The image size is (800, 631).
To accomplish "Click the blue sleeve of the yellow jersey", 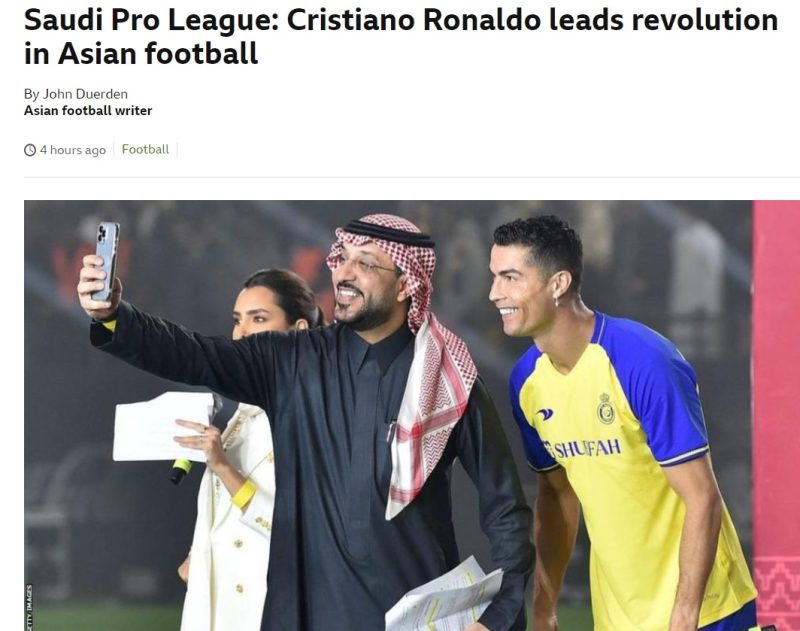I will pyautogui.click(x=655, y=390).
